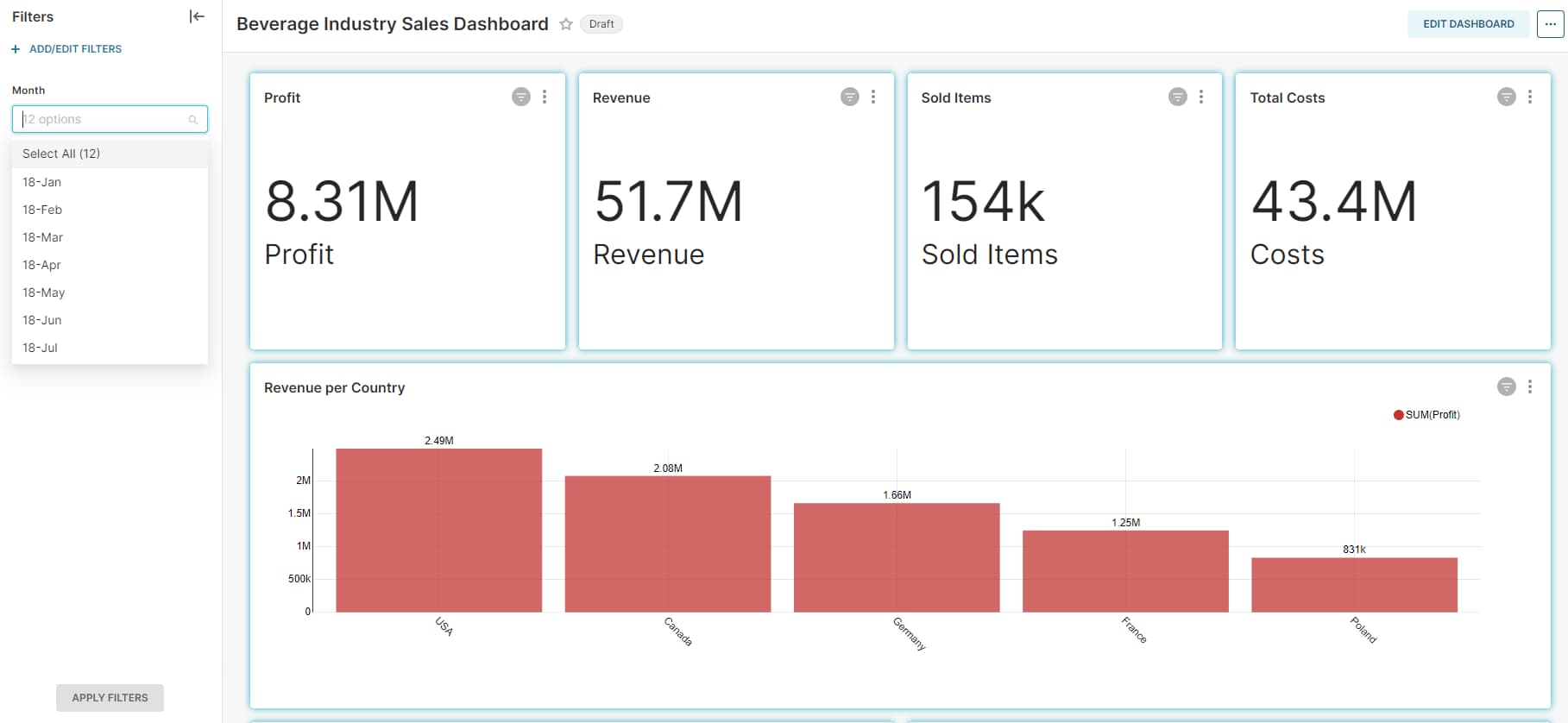Open Profit card three-dot menu
This screenshot has width=1568, height=723.
click(x=545, y=97)
